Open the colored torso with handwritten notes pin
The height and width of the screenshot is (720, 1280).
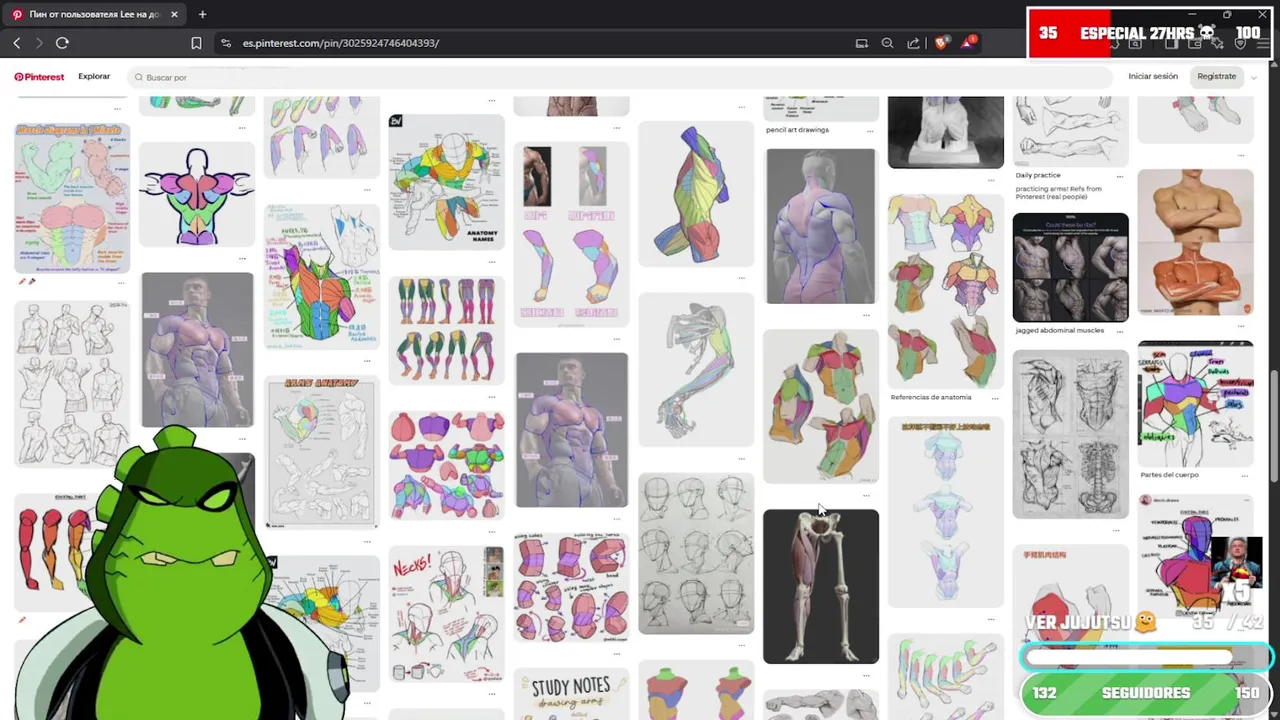(322, 277)
